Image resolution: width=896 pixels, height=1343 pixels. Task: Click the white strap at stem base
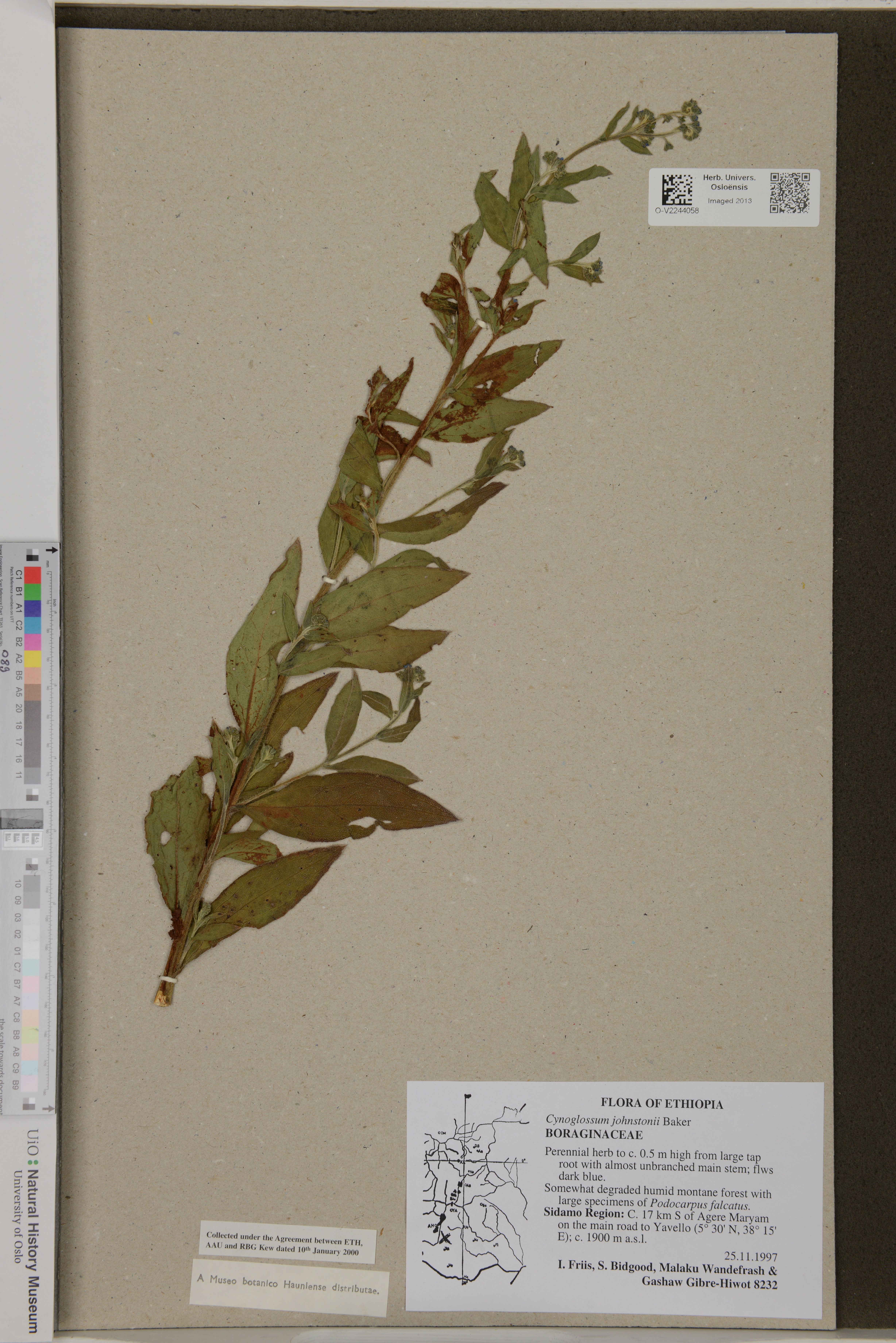(169, 980)
